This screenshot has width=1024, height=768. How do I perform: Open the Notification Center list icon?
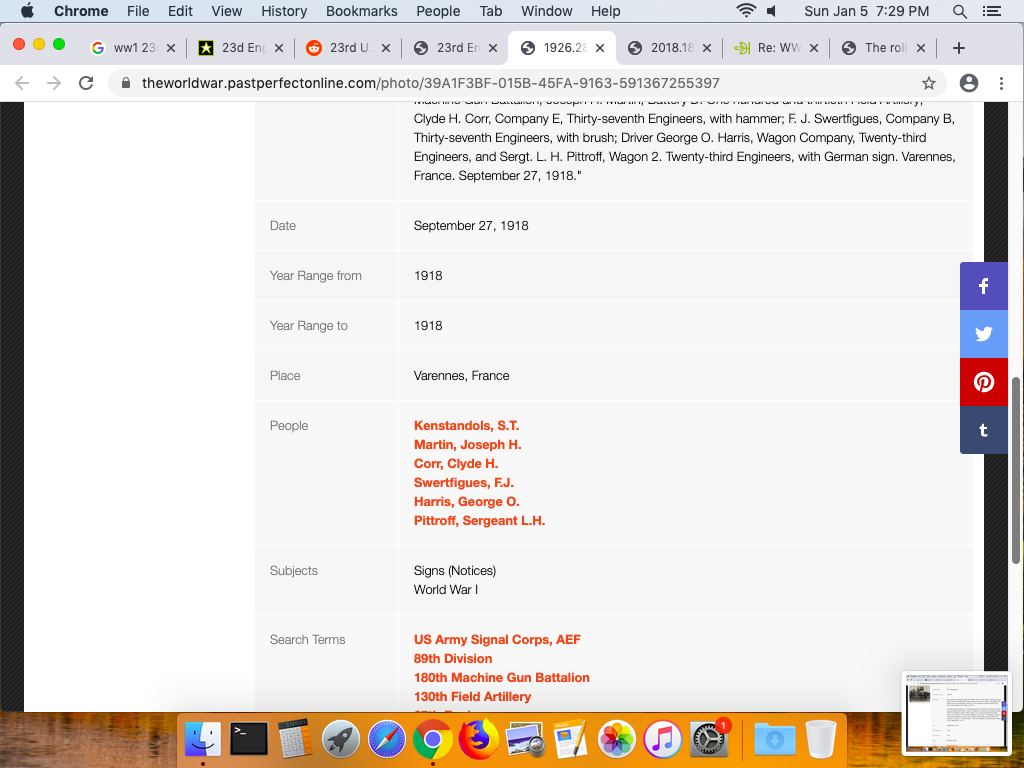pos(992,11)
